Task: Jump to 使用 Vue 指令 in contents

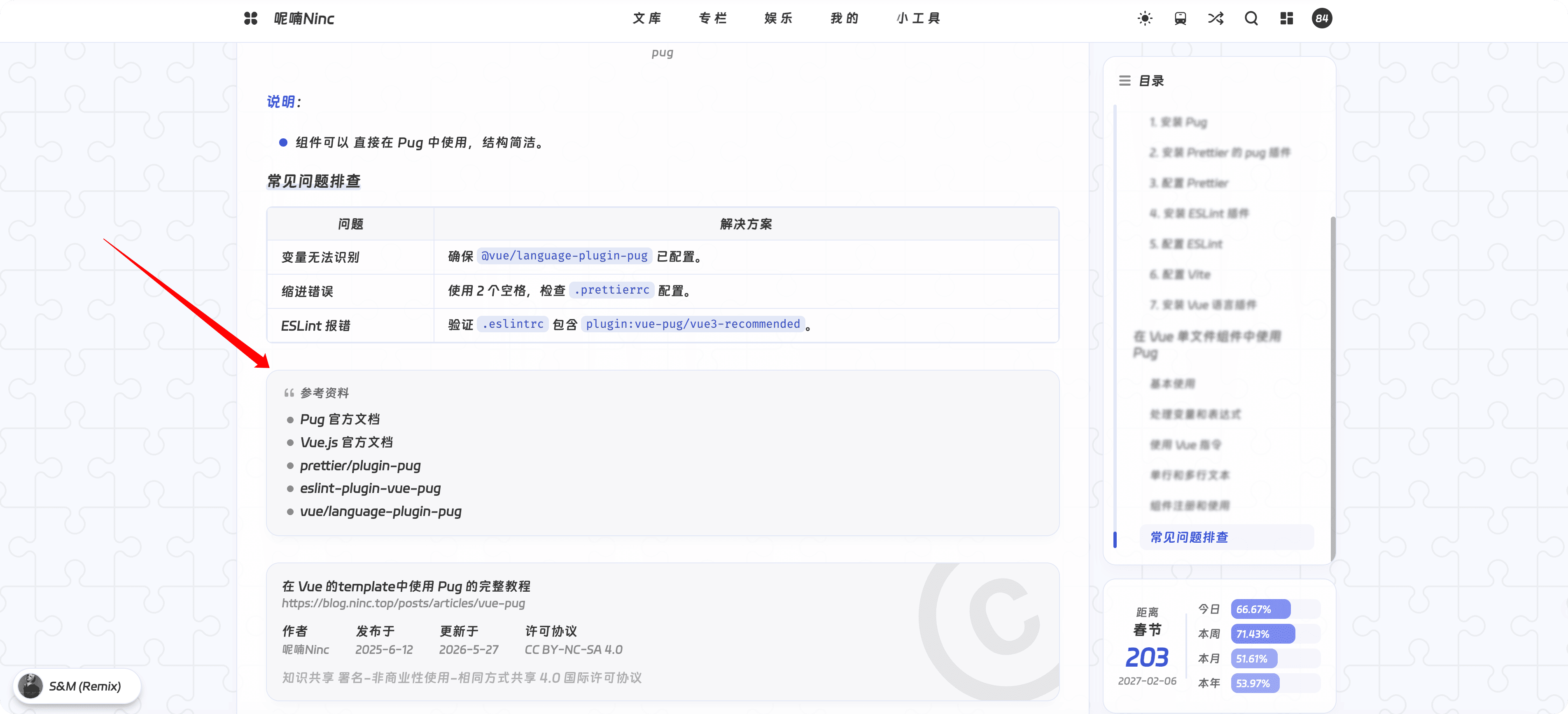Action: pyautogui.click(x=1185, y=444)
